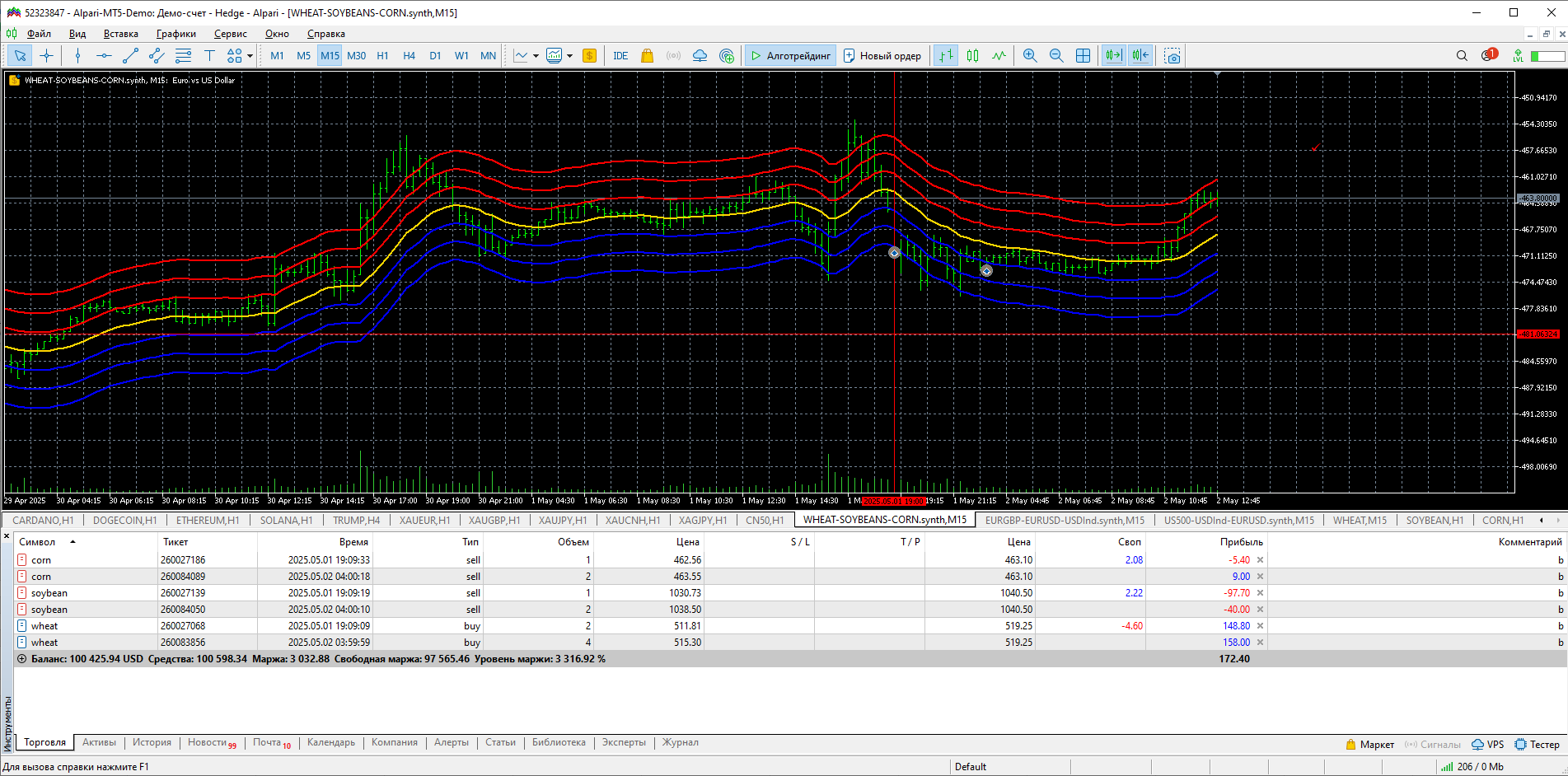The height and width of the screenshot is (776, 1568).
Task: Open the chart templates dropdown
Action: click(569, 56)
